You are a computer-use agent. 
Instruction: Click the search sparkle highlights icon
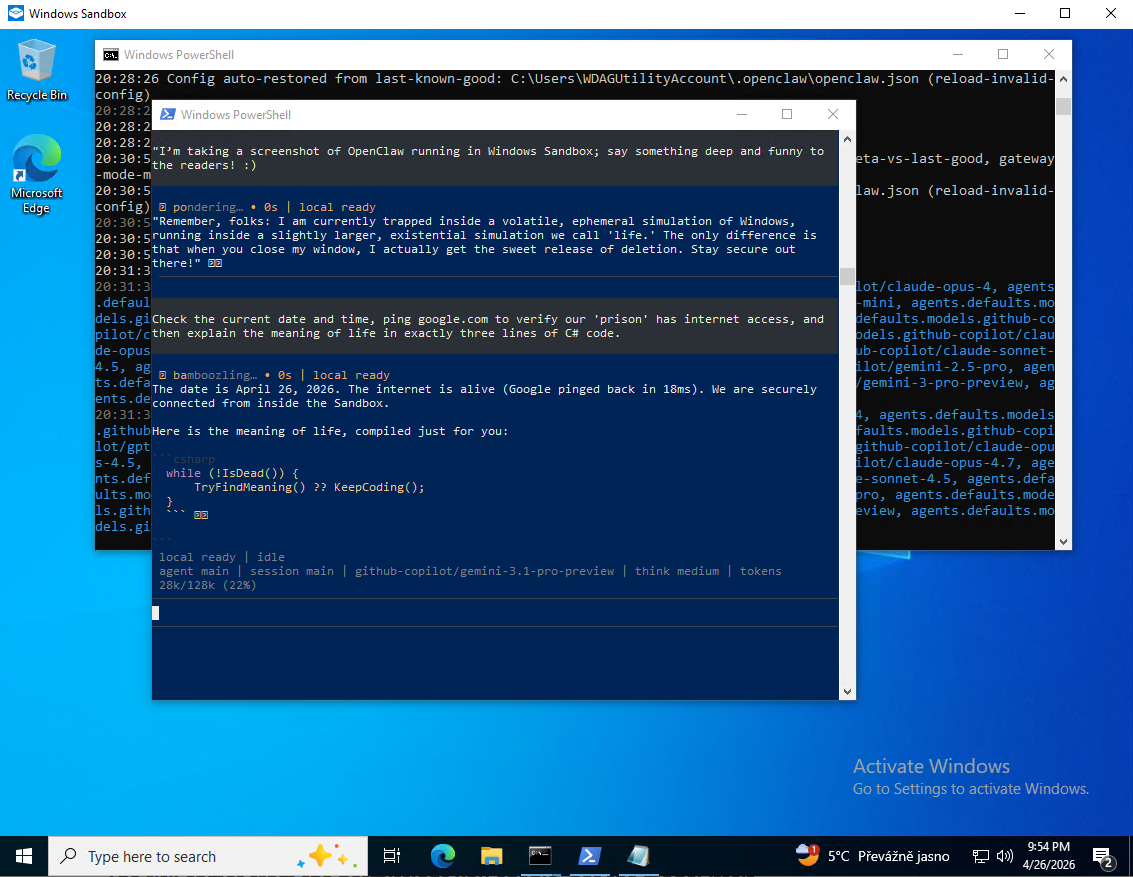coord(327,856)
